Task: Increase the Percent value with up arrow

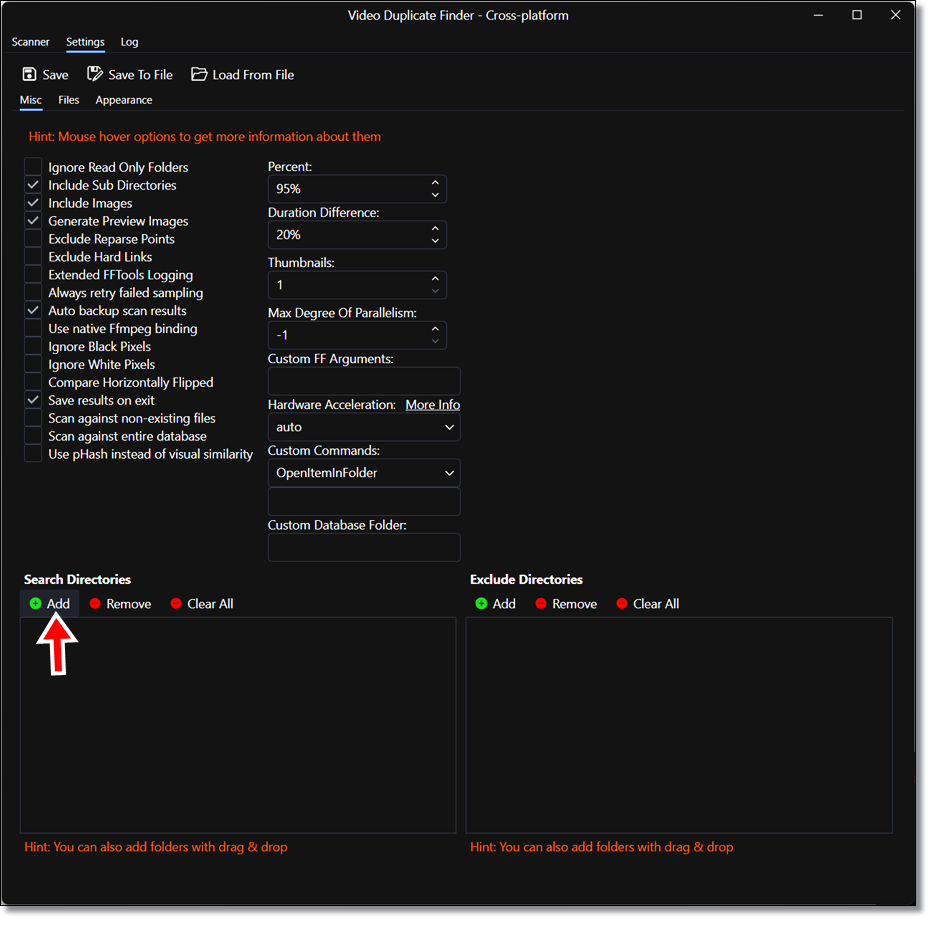Action: coord(435,183)
